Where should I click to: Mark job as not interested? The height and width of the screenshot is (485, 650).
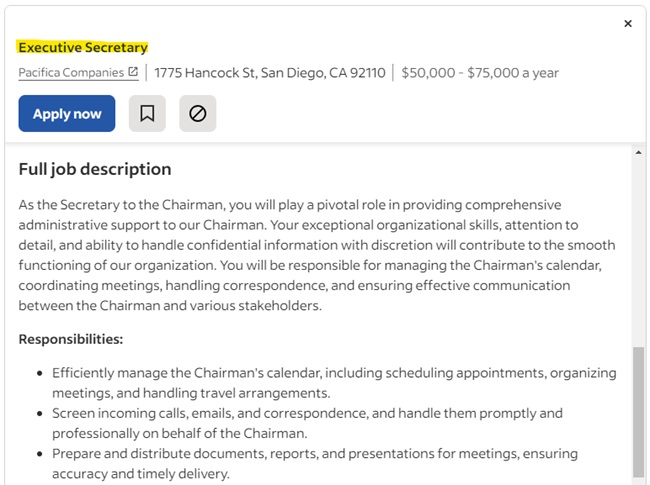coord(198,114)
